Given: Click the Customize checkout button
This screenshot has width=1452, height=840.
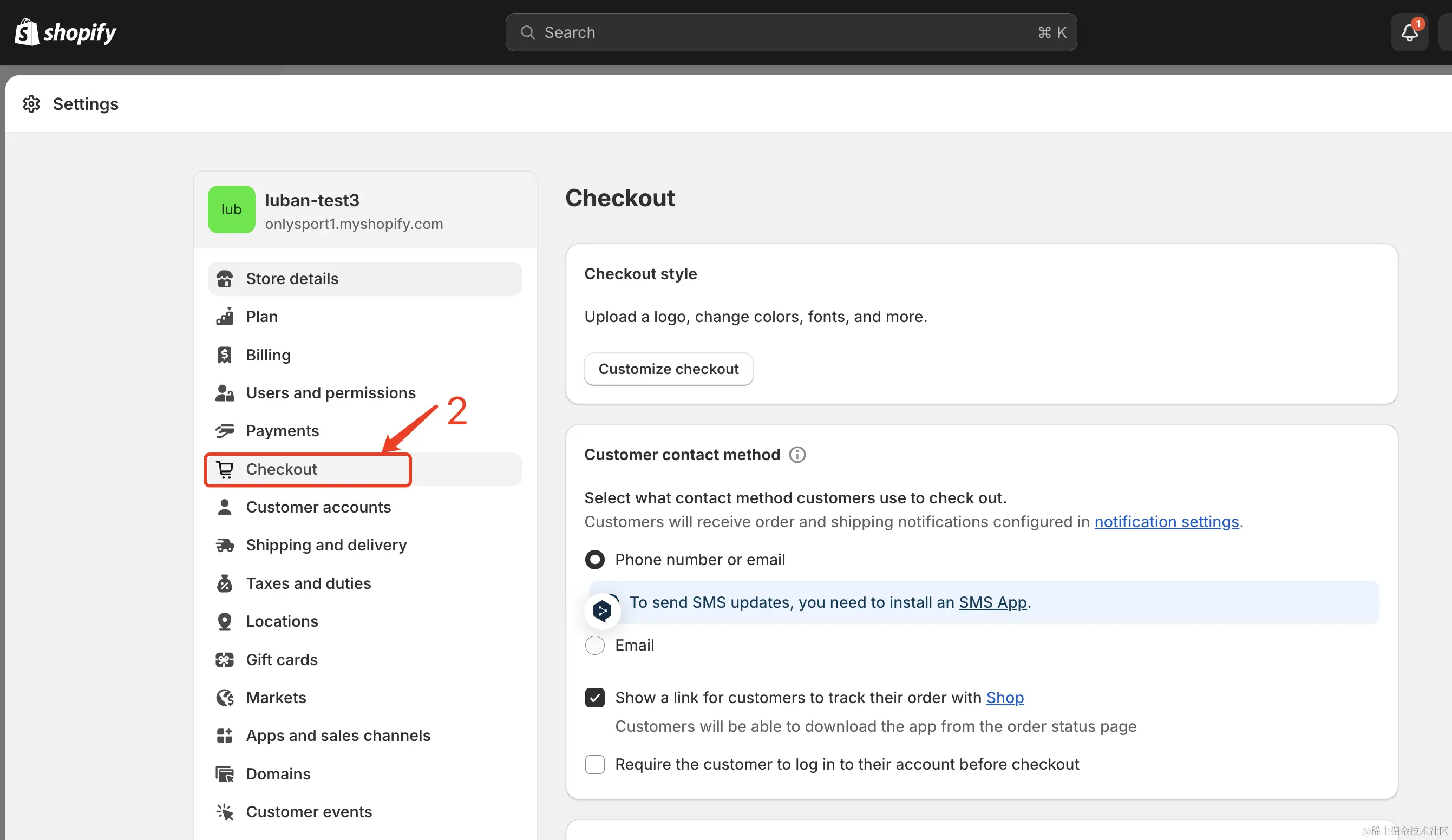Looking at the screenshot, I should (669, 369).
